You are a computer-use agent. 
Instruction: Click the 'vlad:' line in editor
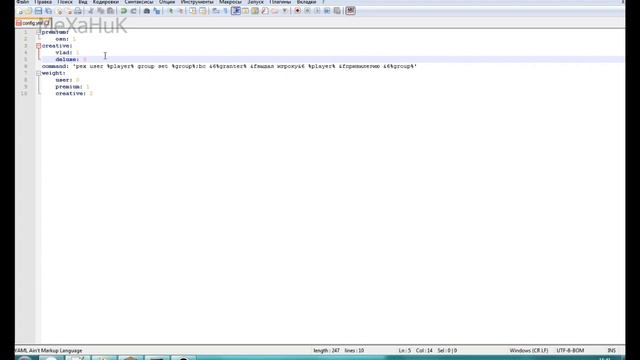point(67,52)
